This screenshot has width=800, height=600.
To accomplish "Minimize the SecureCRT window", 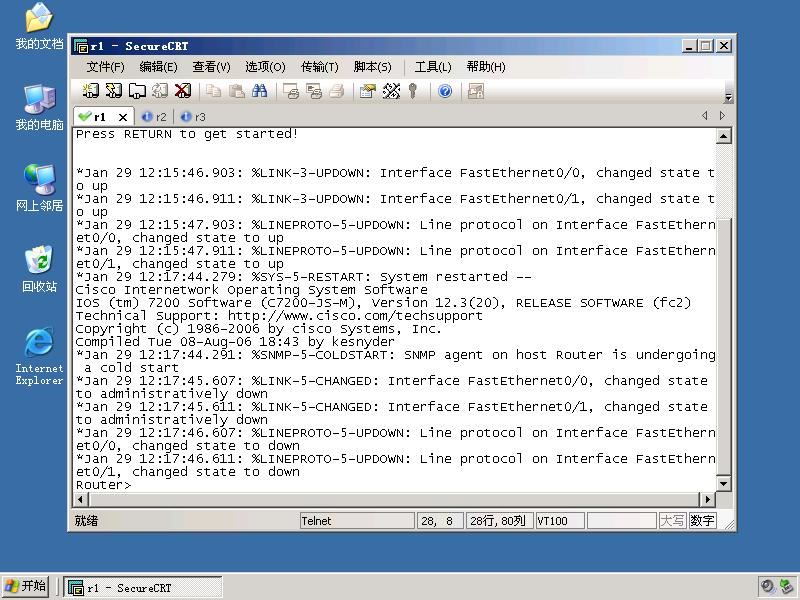I will (689, 46).
